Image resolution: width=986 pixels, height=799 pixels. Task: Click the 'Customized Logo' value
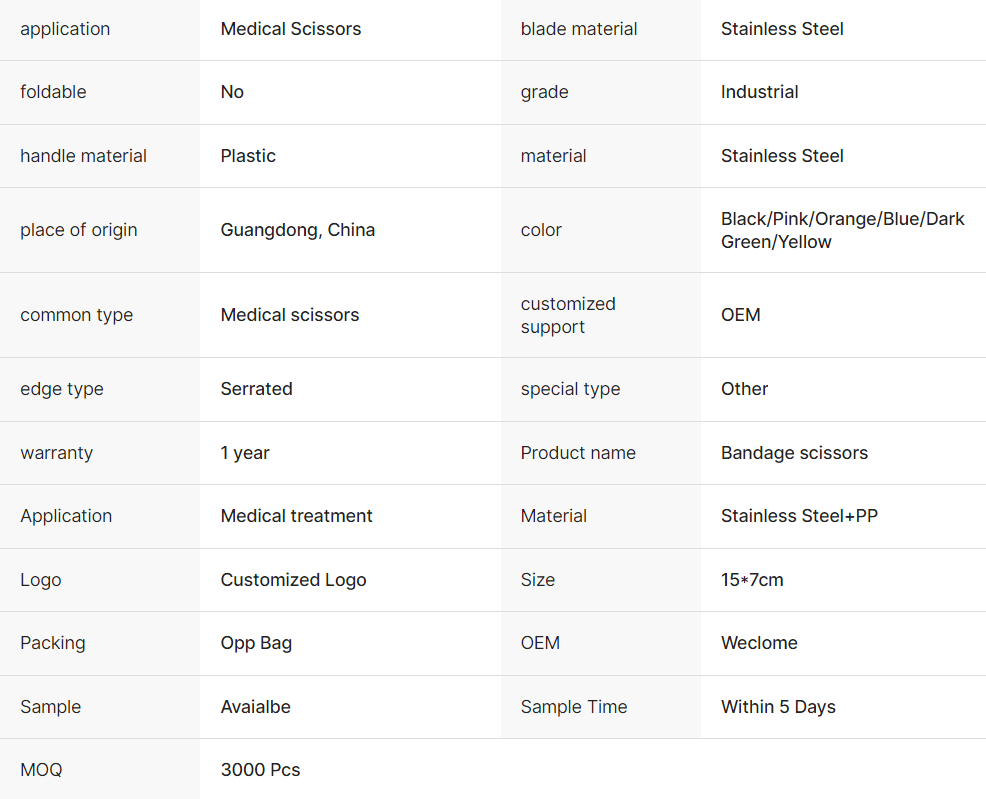tap(293, 580)
